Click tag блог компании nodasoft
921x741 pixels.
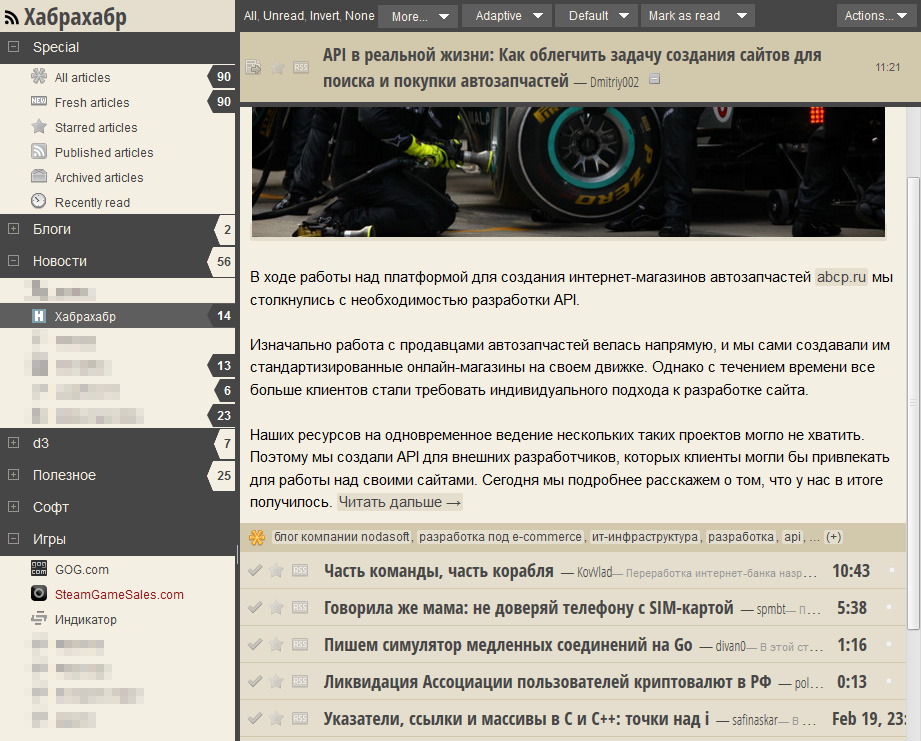coord(342,537)
